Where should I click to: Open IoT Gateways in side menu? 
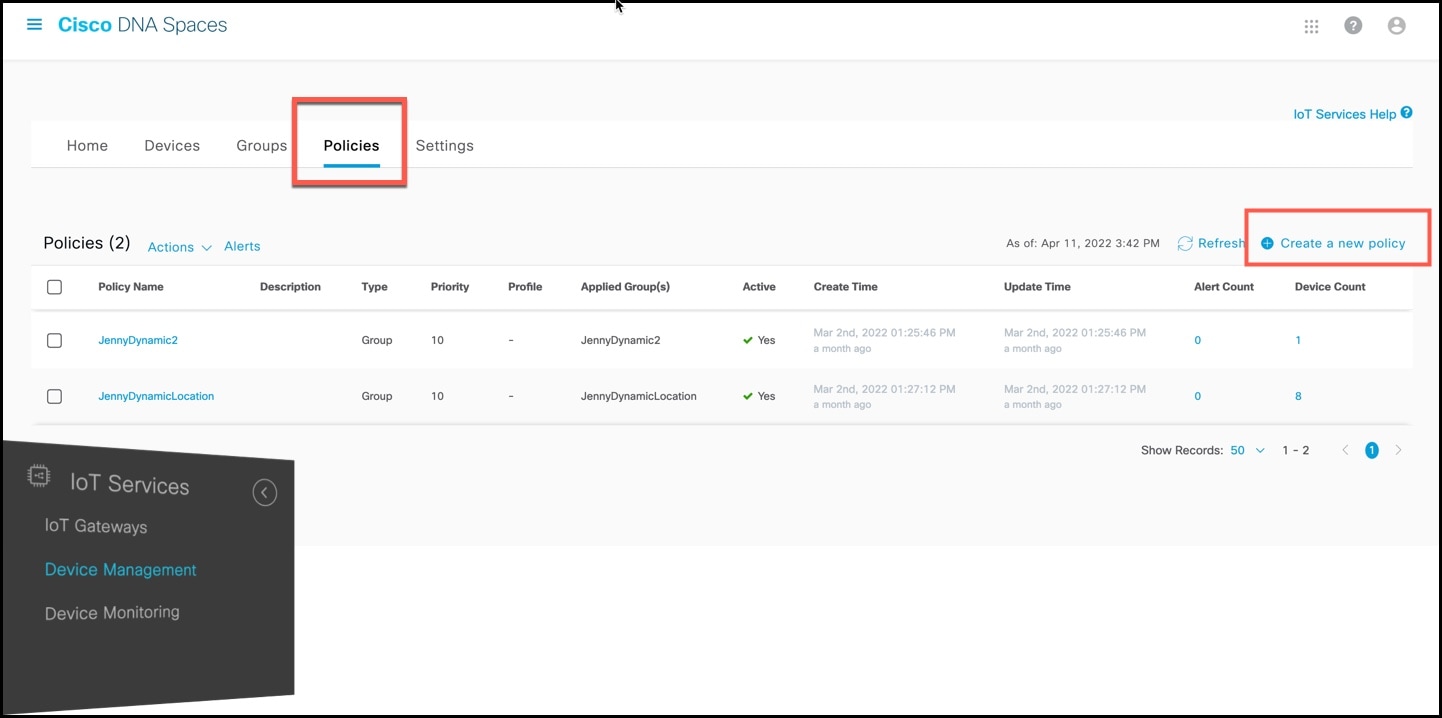coord(96,526)
